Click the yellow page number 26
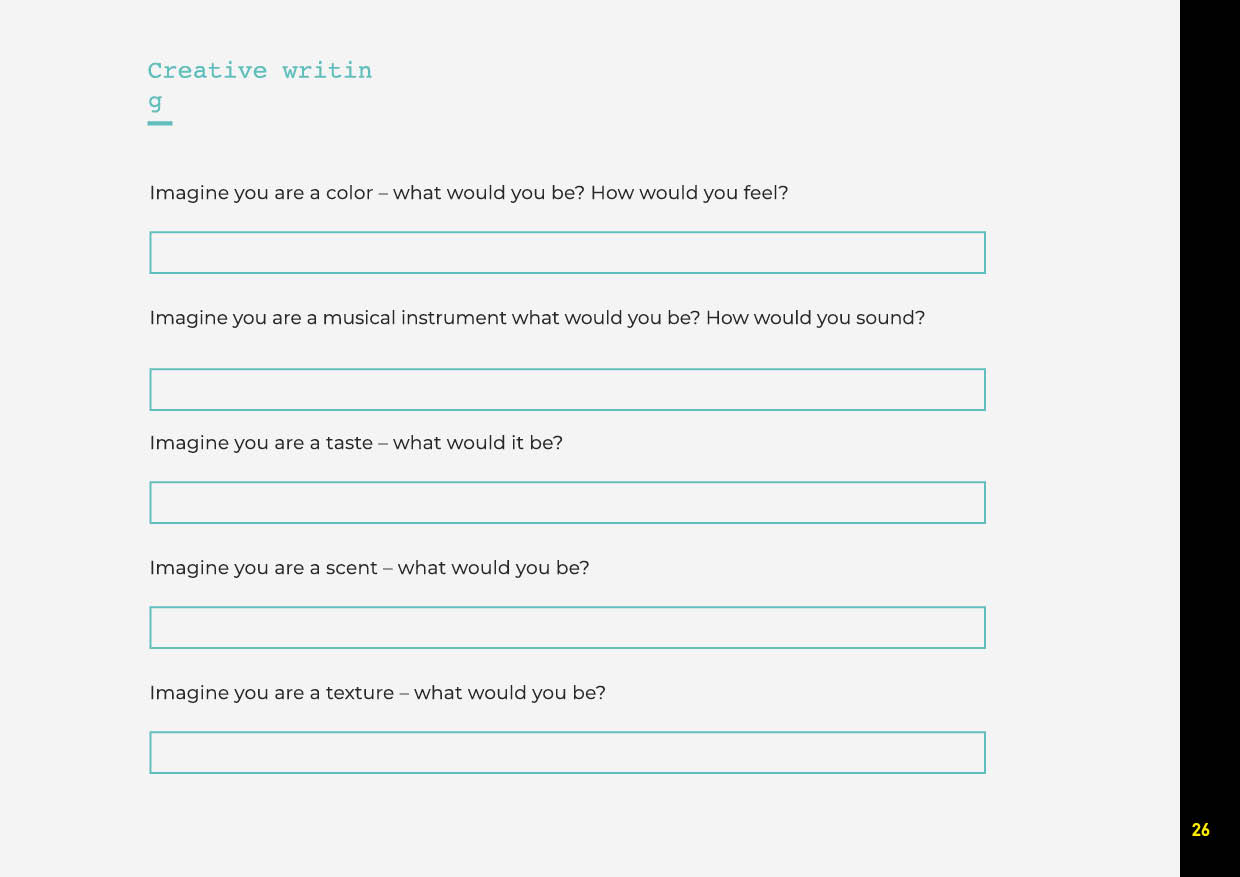 click(1201, 830)
